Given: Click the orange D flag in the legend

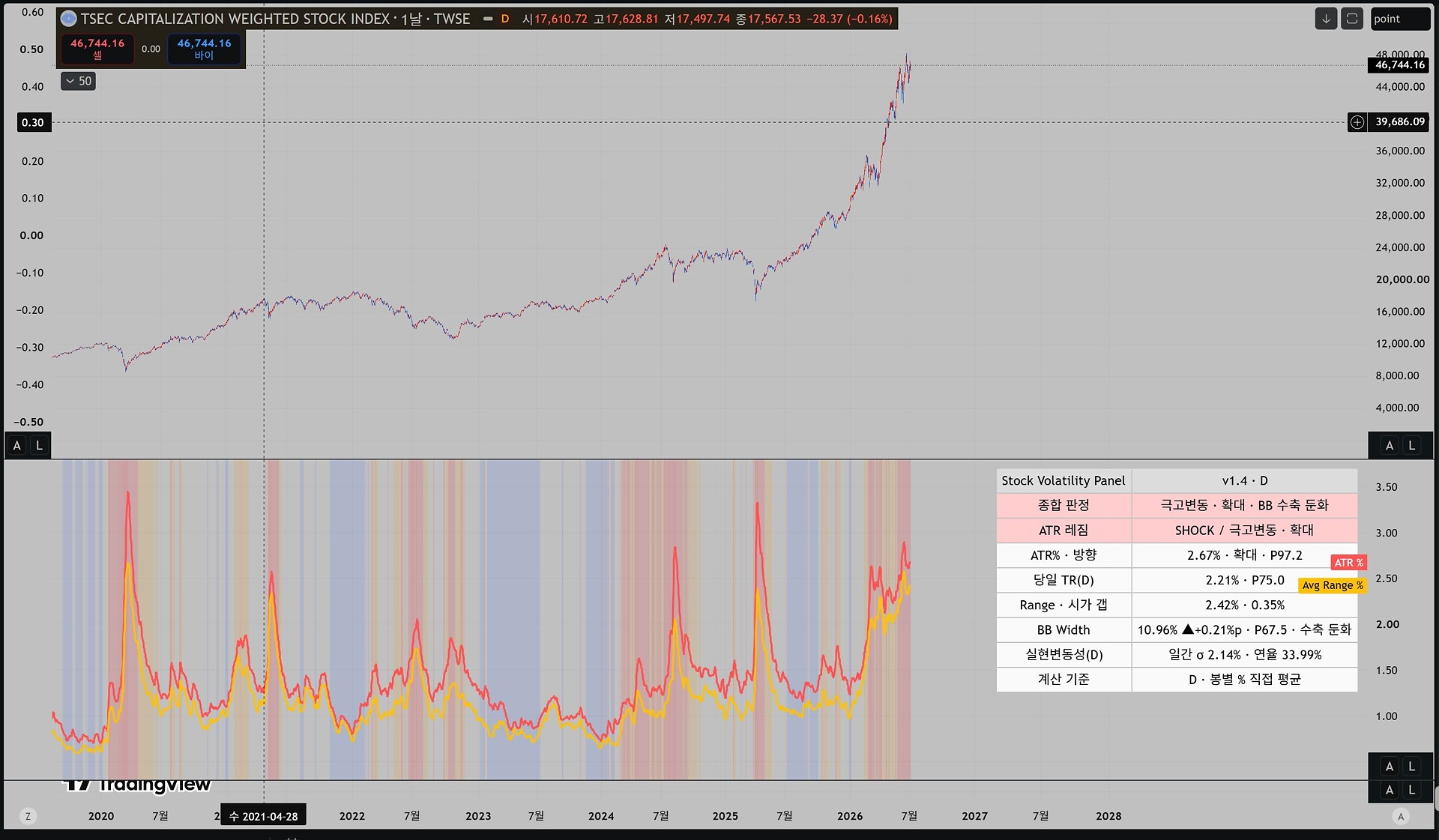Looking at the screenshot, I should click(505, 19).
